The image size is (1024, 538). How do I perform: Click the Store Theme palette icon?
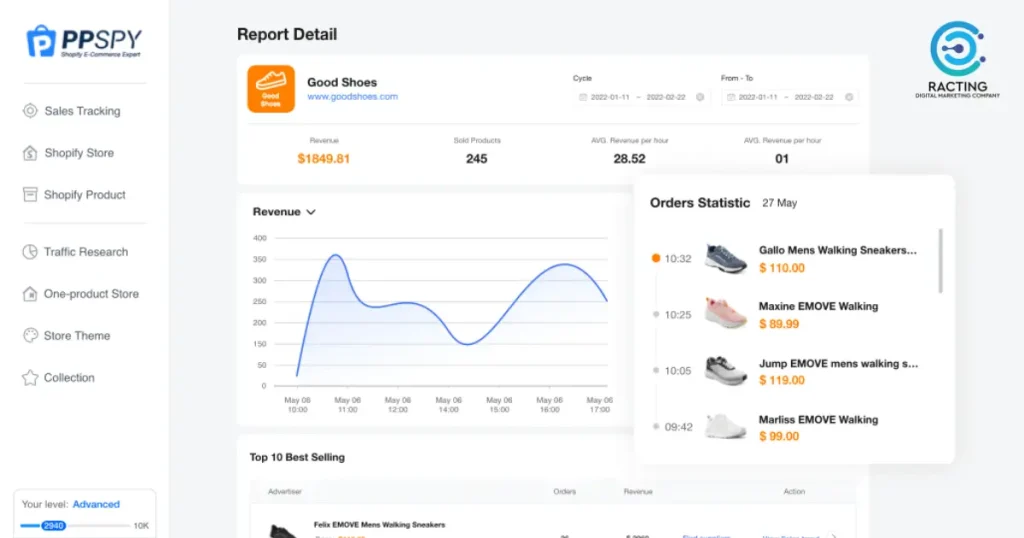click(x=30, y=336)
